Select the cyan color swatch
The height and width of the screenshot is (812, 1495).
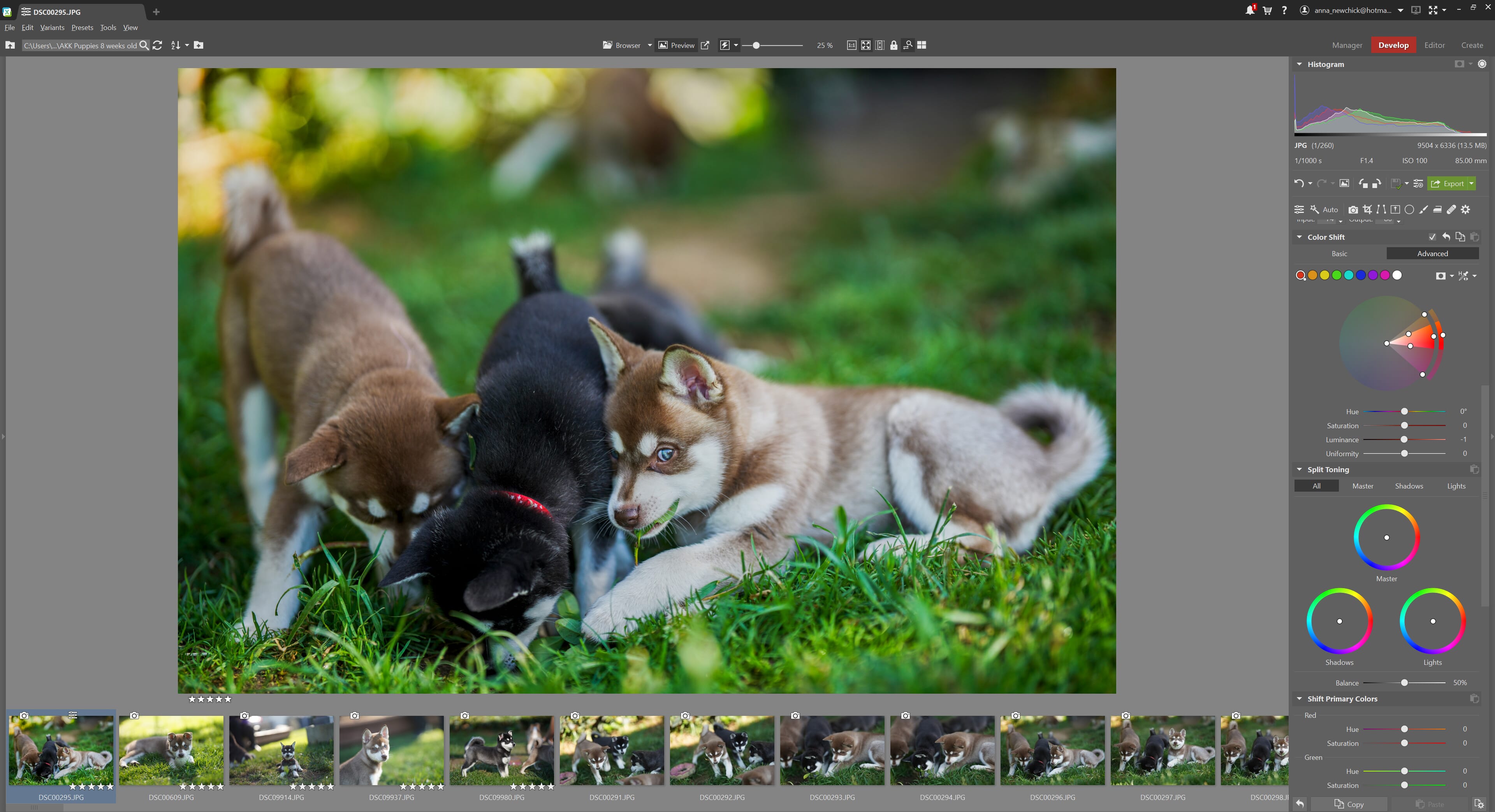(1349, 275)
